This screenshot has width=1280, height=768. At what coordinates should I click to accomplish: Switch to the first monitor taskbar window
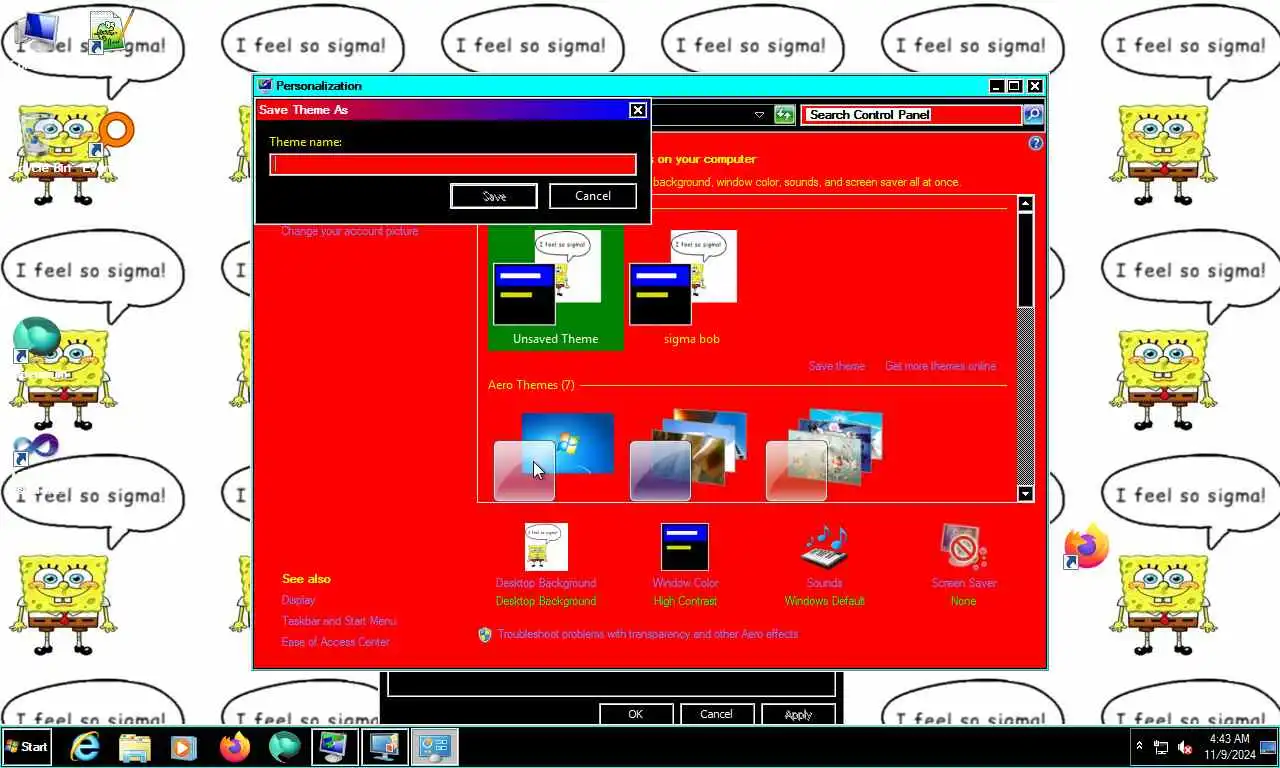pyautogui.click(x=334, y=747)
